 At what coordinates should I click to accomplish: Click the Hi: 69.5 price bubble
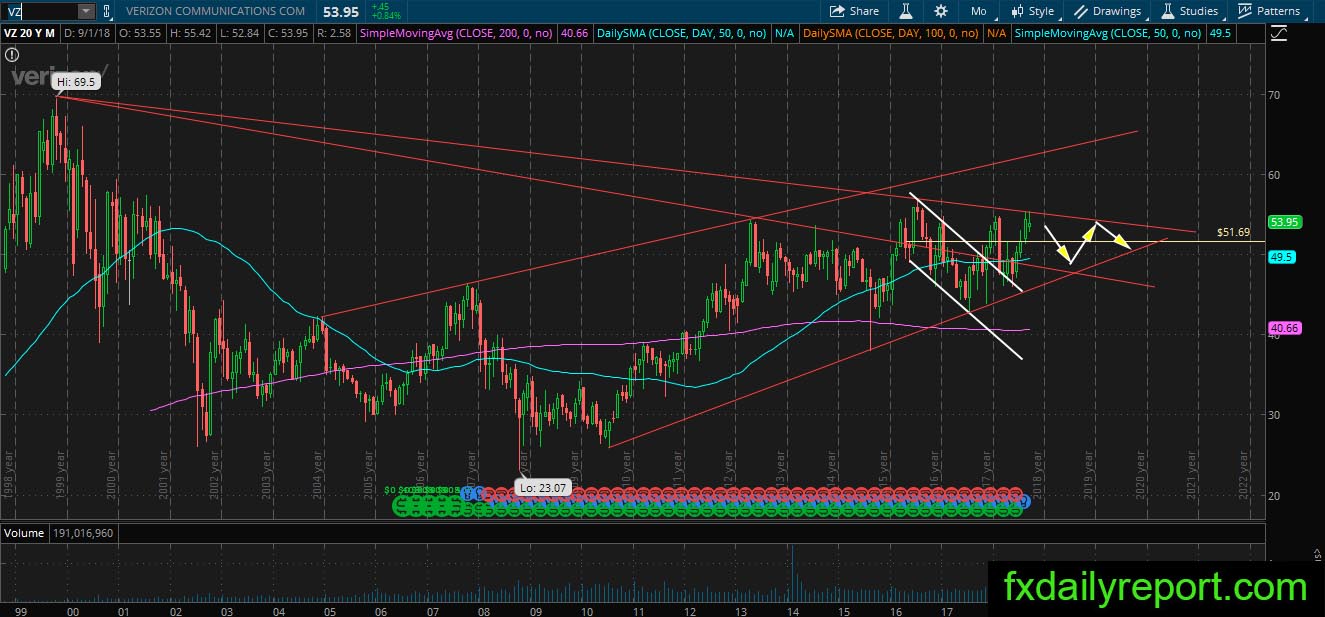pos(77,82)
